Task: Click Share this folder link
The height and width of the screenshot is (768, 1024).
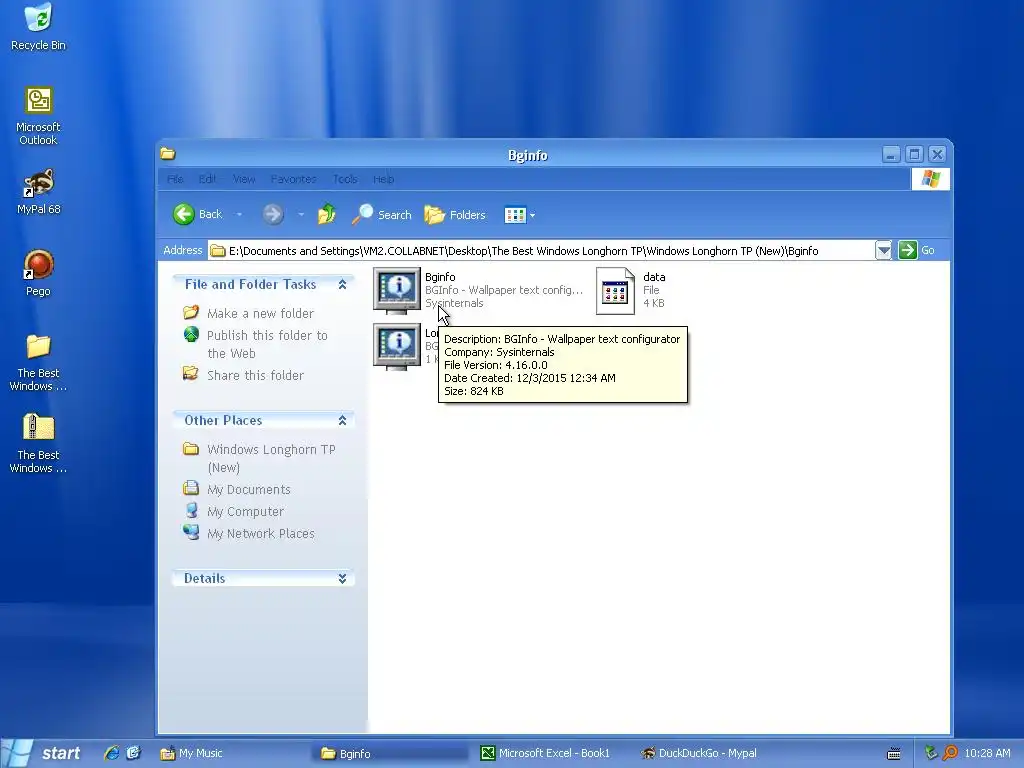Action: (255, 376)
